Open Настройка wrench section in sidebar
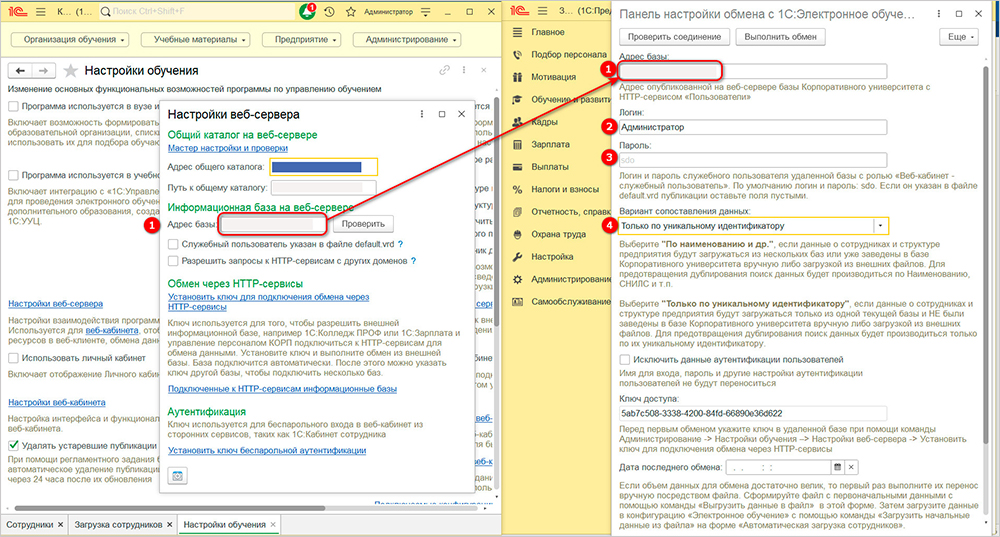This screenshot has height=537, width=1000. (552, 256)
